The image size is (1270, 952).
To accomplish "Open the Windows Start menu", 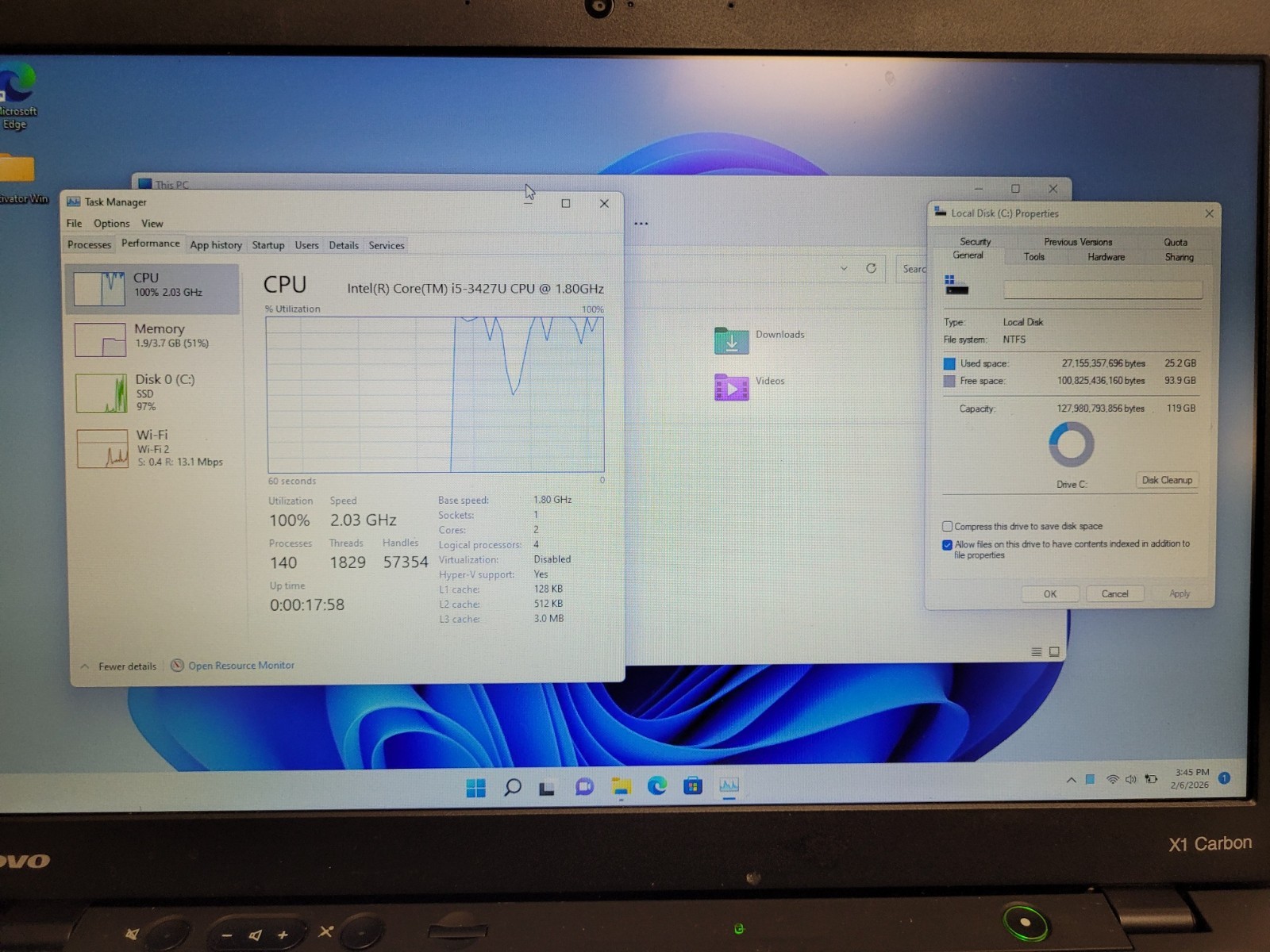I will click(476, 787).
